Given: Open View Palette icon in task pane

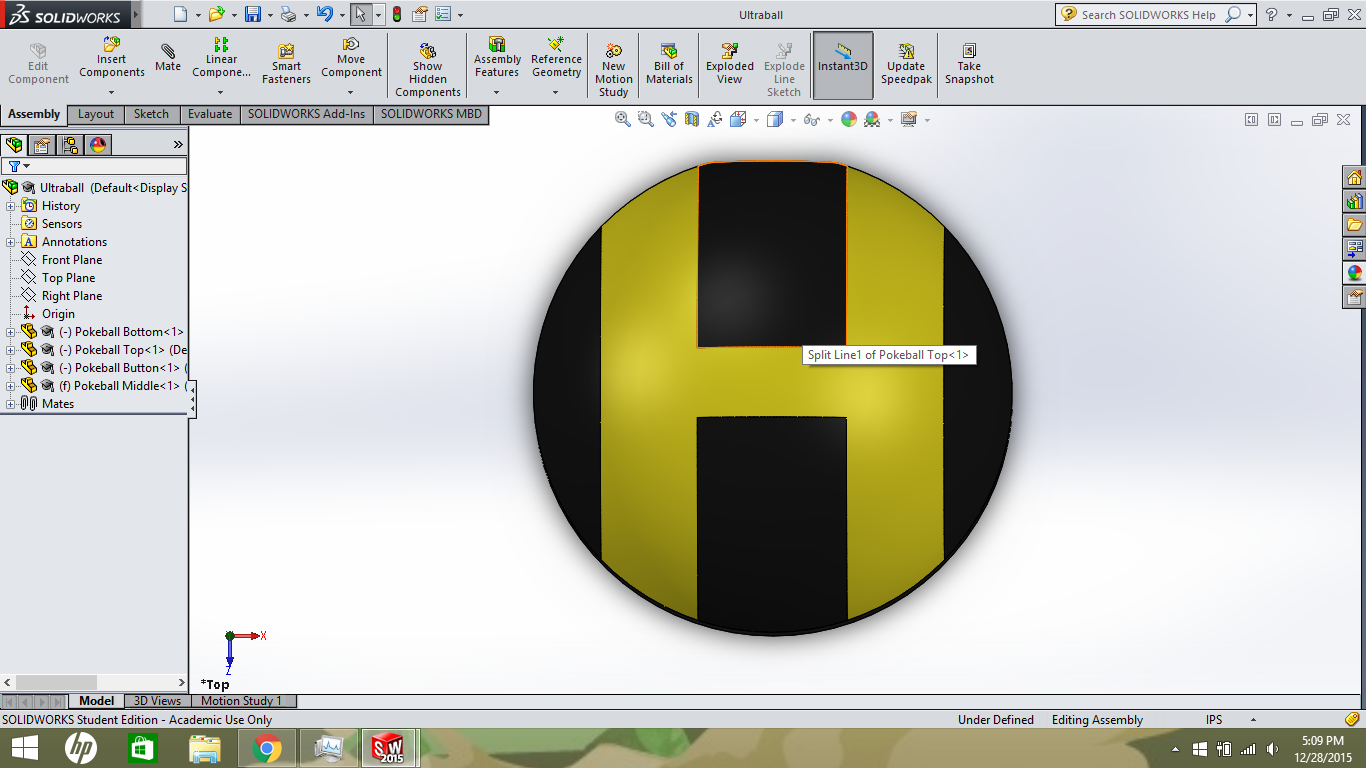Looking at the screenshot, I should [x=1355, y=249].
